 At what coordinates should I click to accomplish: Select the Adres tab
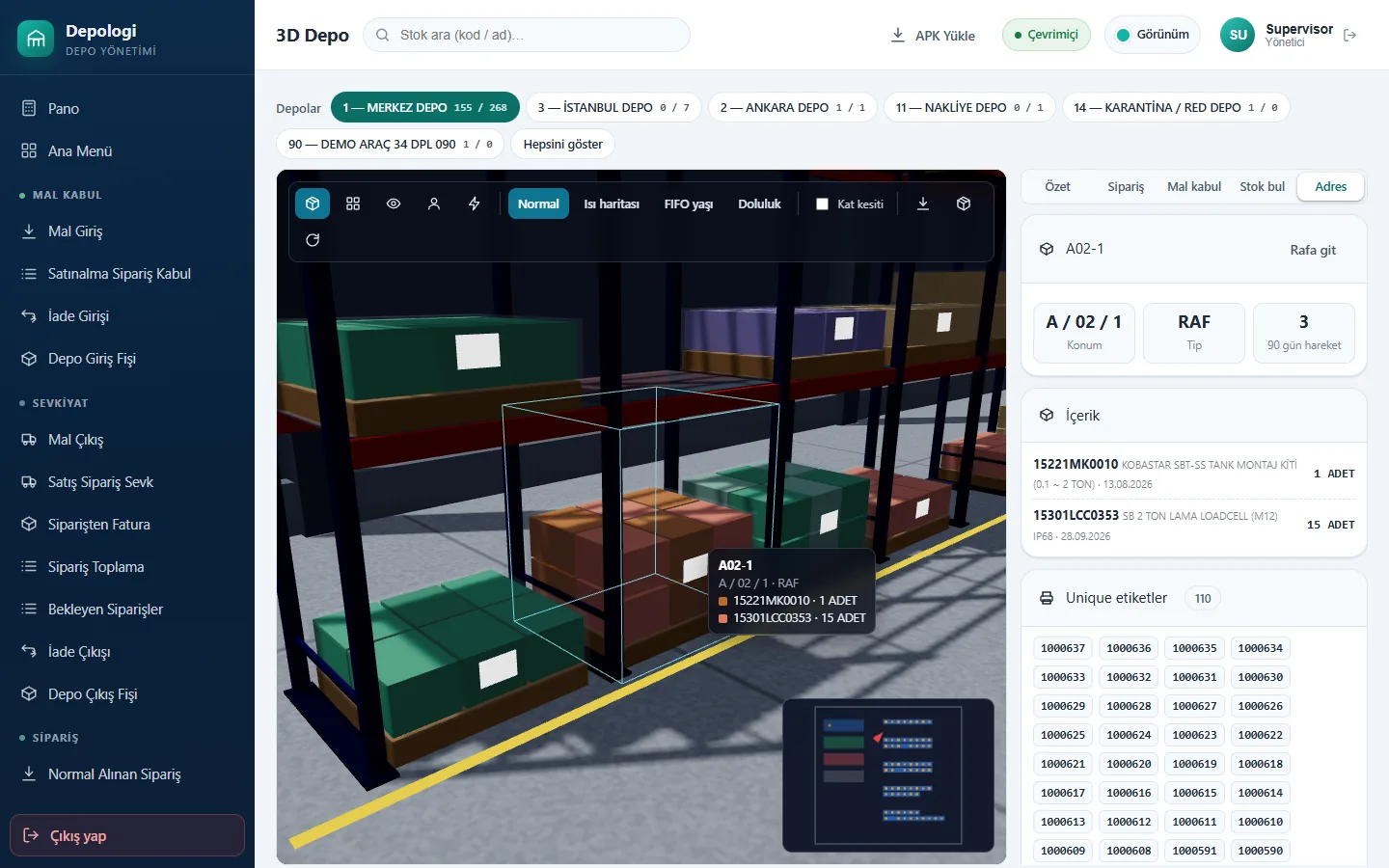[1331, 186]
